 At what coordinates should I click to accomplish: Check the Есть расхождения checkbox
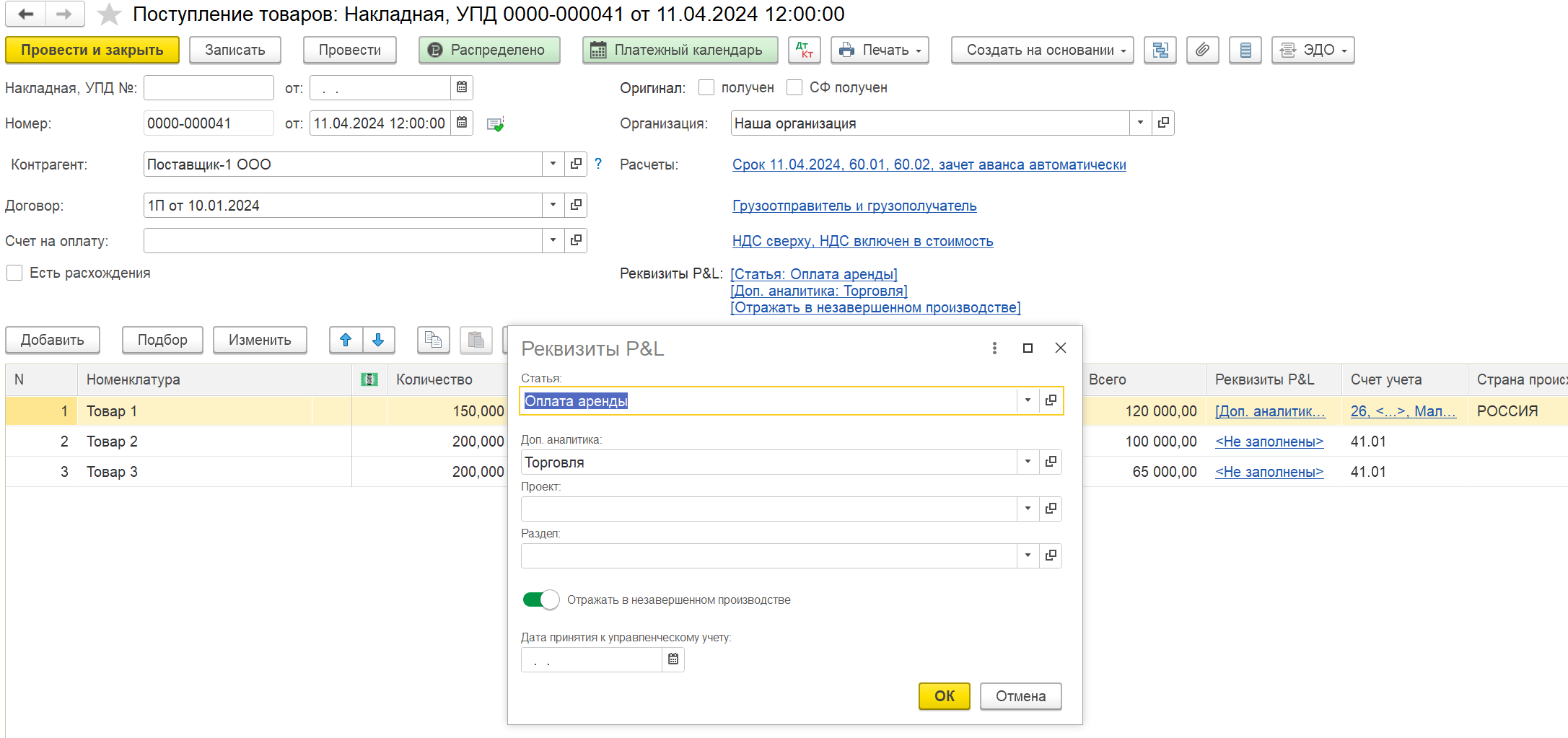point(14,273)
